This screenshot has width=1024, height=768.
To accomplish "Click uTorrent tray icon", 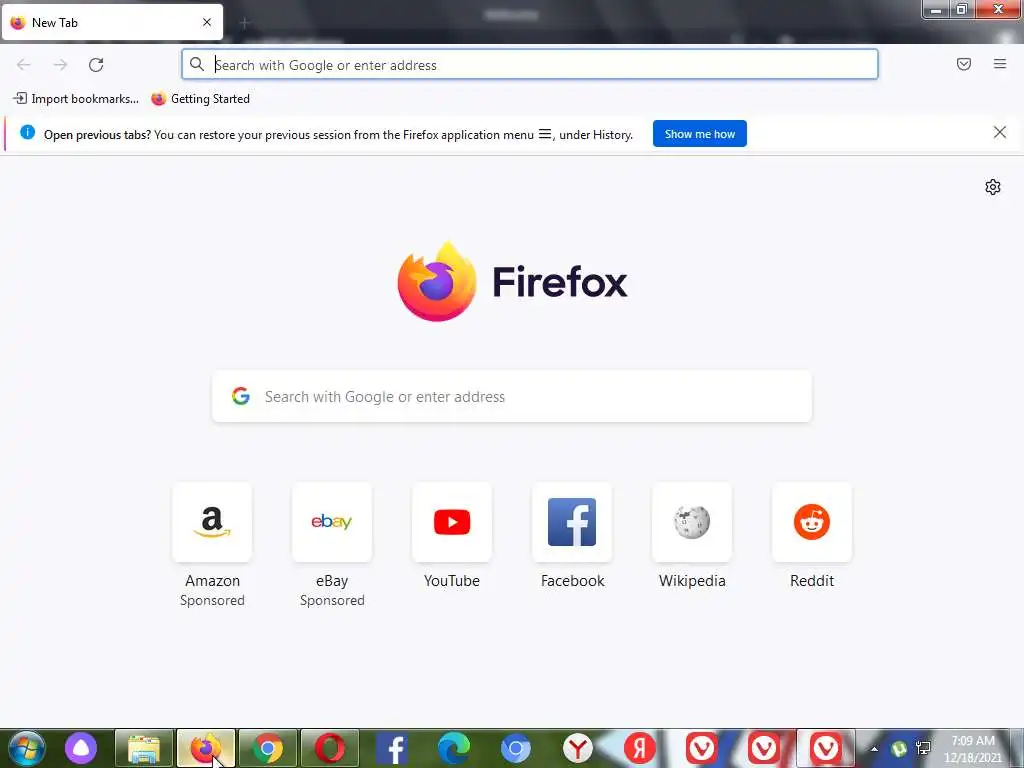I will (899, 748).
